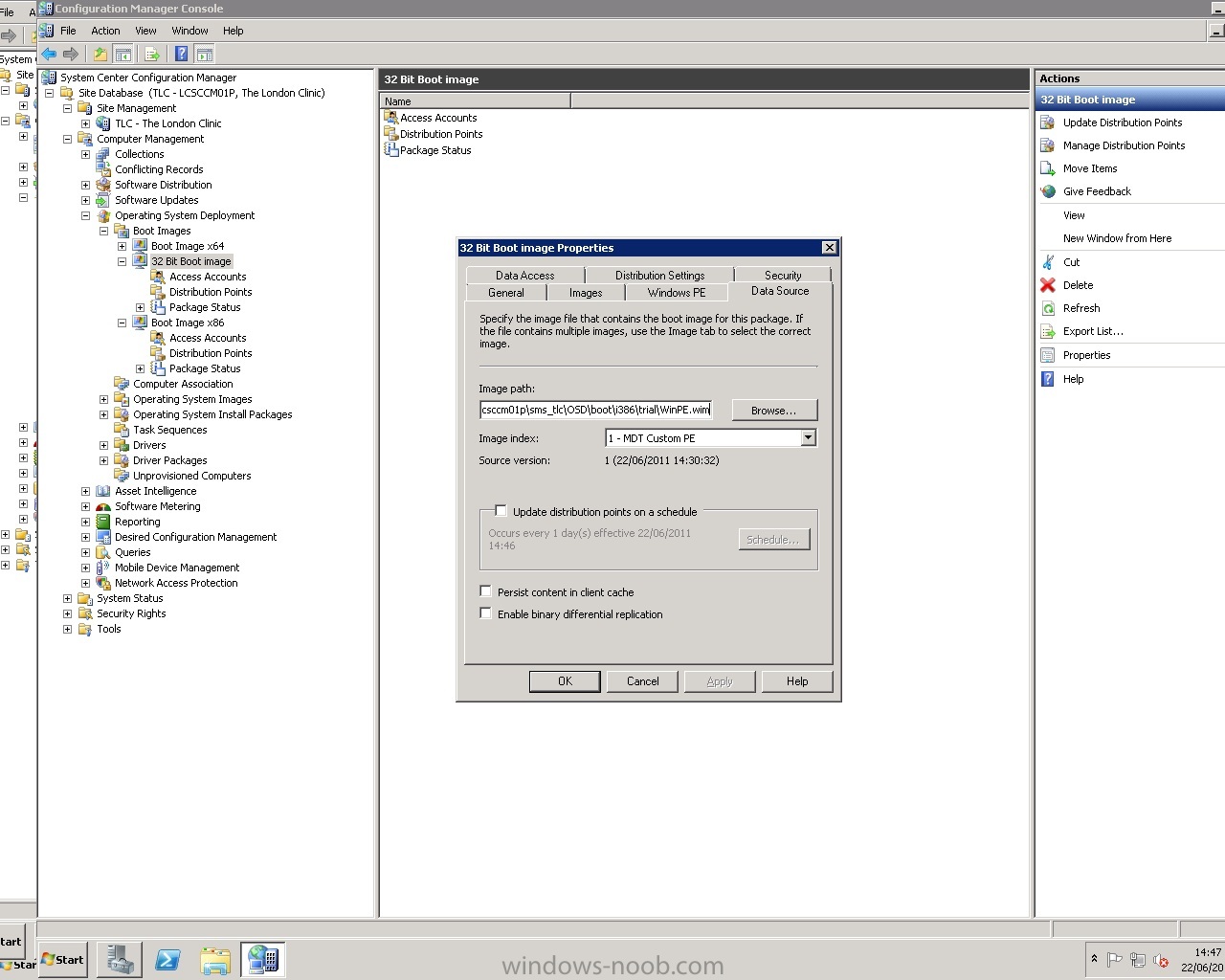Select Conflicting Records in the tree
Image resolution: width=1225 pixels, height=980 pixels.
tap(159, 169)
